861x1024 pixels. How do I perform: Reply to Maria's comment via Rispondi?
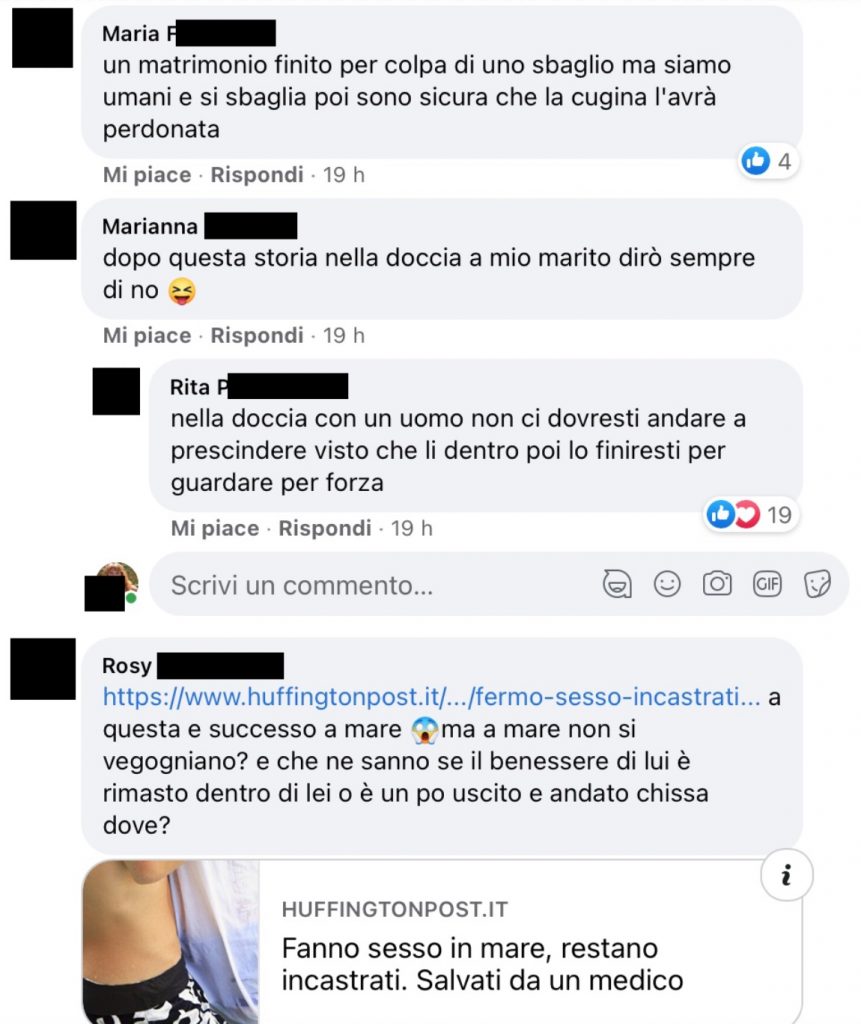click(257, 175)
